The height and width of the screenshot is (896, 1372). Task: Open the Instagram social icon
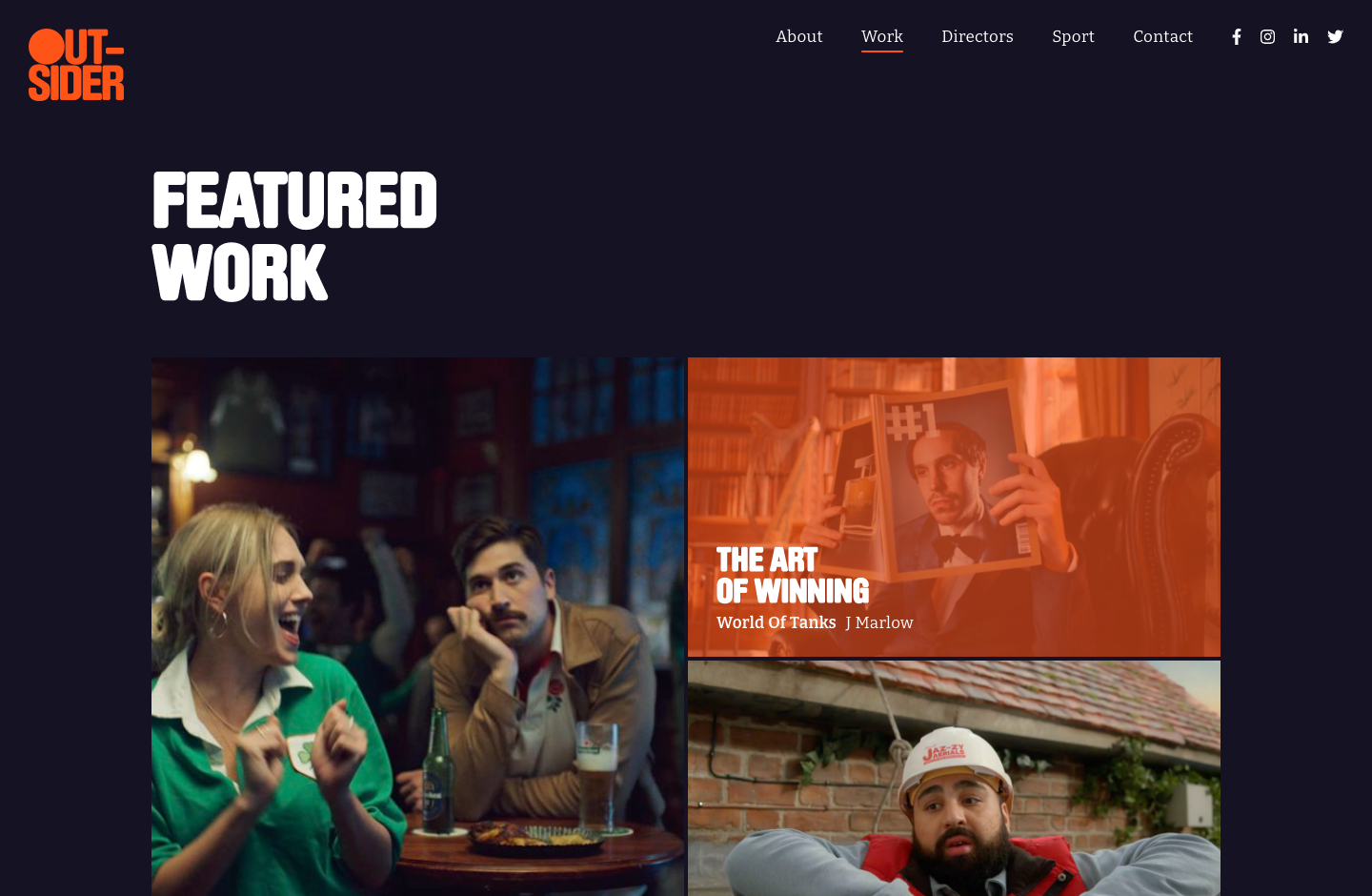click(1267, 37)
